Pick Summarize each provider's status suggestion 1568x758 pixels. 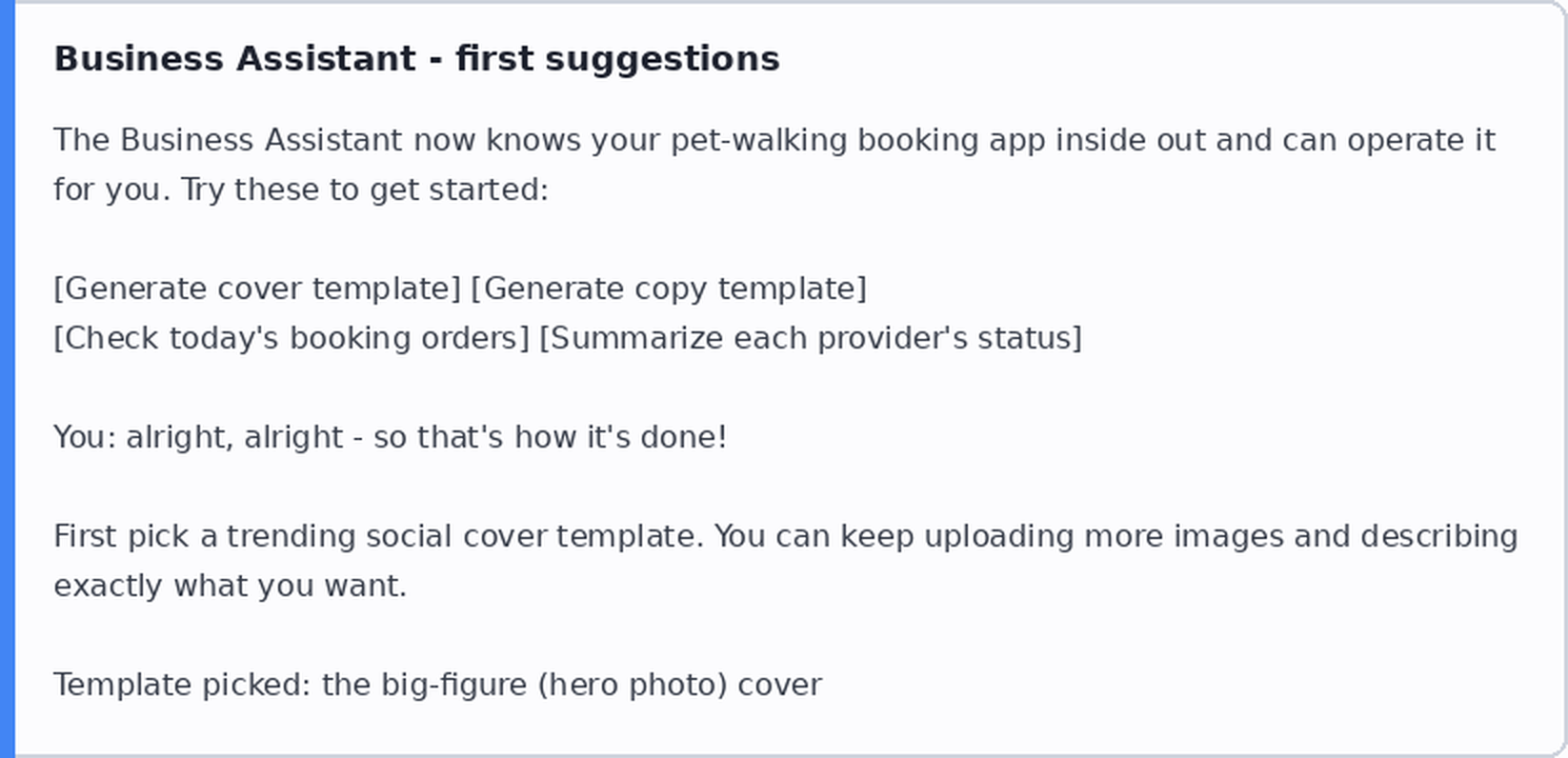pos(811,338)
